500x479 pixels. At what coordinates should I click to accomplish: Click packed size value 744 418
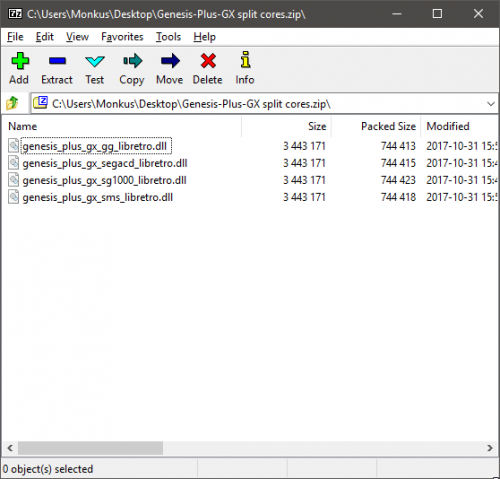click(x=398, y=197)
